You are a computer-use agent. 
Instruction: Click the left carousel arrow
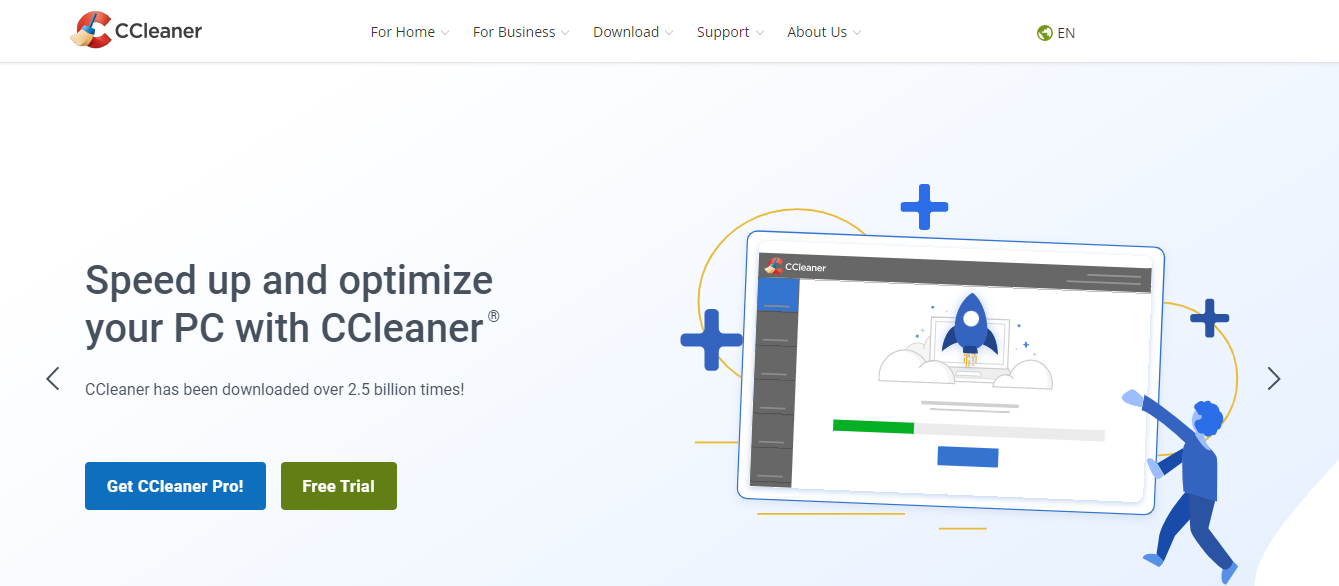click(52, 378)
